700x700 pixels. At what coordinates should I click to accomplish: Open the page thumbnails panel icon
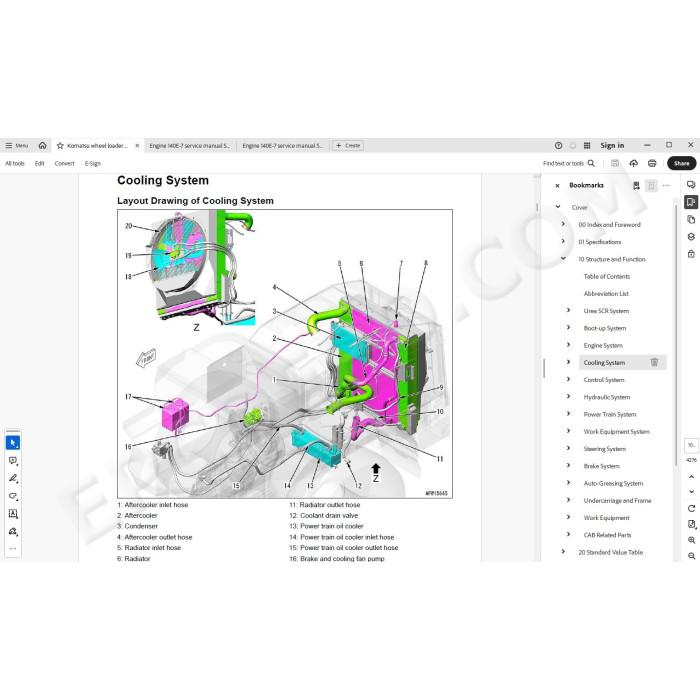coord(691,220)
